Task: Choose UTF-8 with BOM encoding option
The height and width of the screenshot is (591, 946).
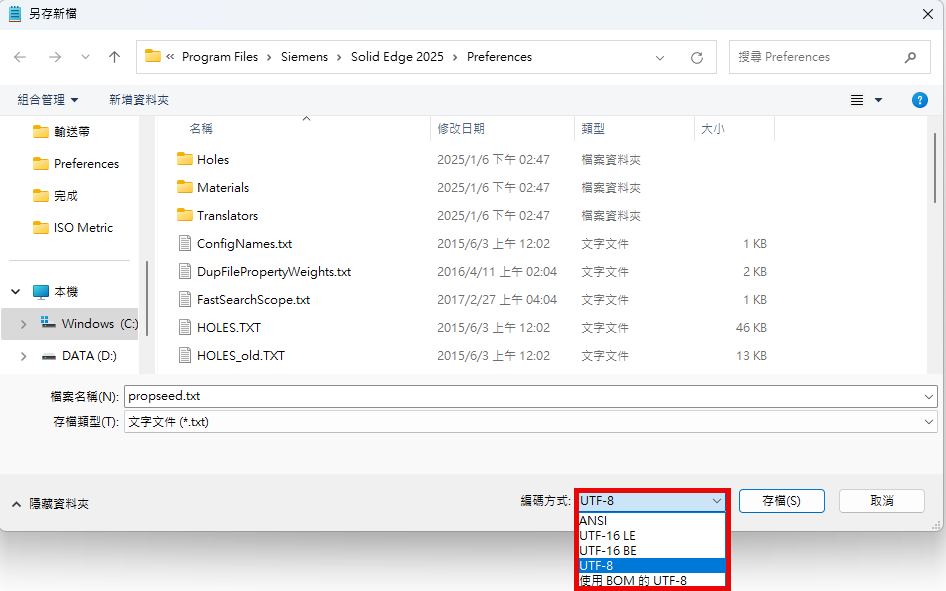Action: pos(633,580)
